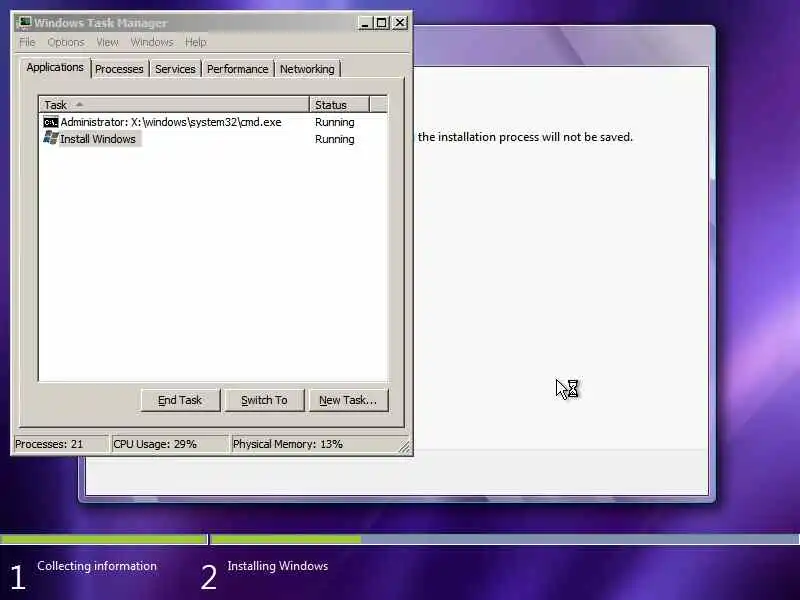Viewport: 800px width, 600px height.
Task: Open the View menu
Action: [107, 42]
